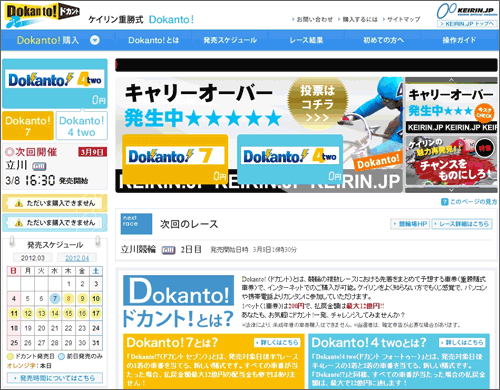This screenshot has width=500, height=390.
Task: Open the 発売スケジュール menu item
Action: click(x=230, y=40)
